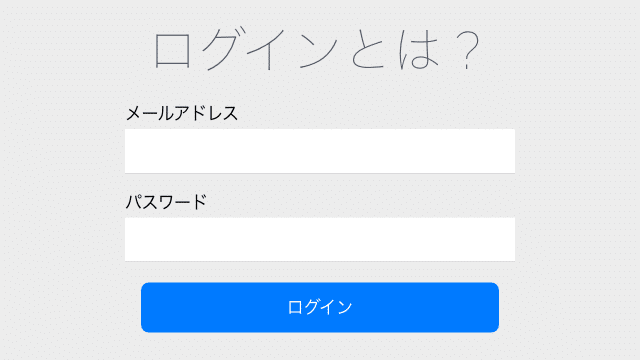Click the blue ログイン button
Screen dimensions: 640x360
tap(320, 307)
